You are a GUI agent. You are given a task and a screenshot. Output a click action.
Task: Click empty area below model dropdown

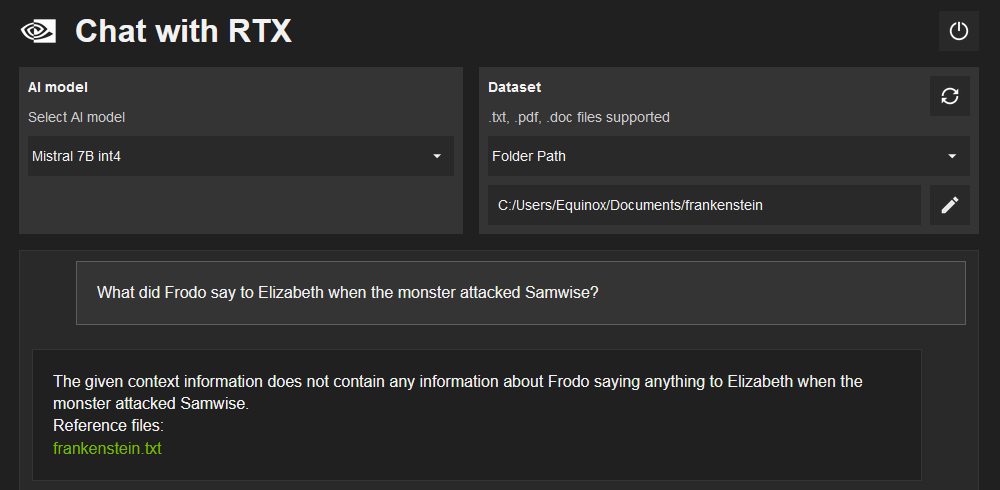[240, 205]
